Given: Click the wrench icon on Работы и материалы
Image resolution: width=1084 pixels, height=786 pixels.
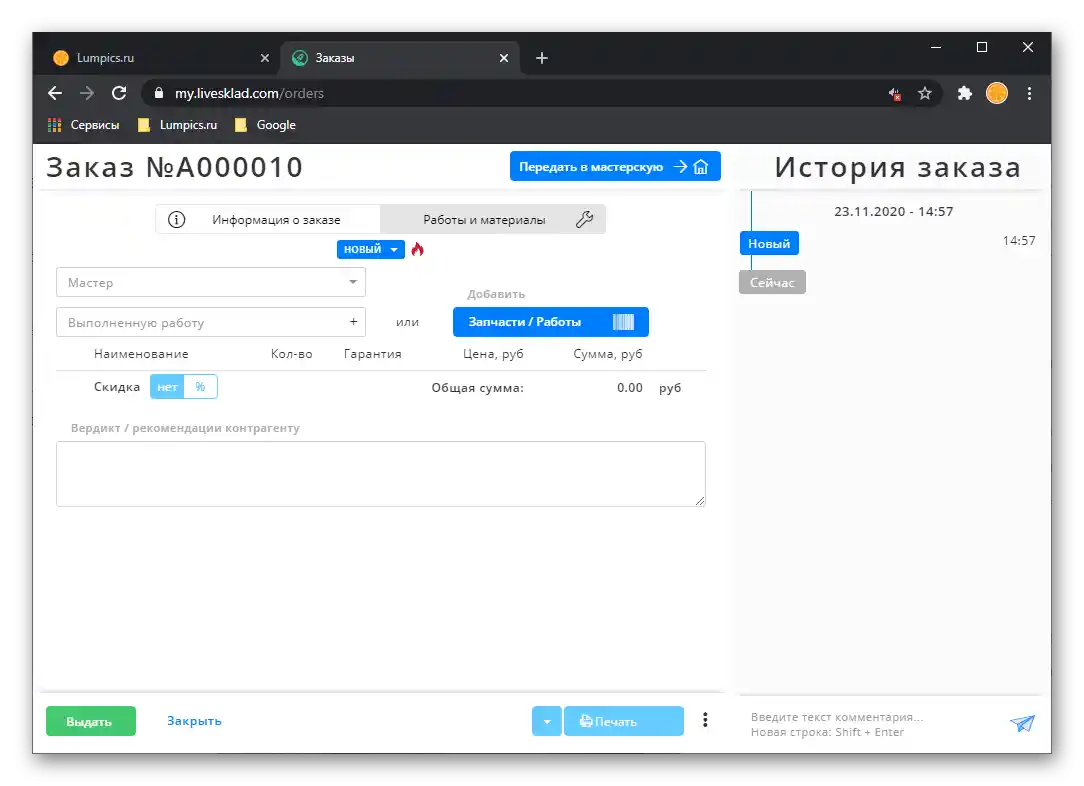Looking at the screenshot, I should tap(585, 218).
